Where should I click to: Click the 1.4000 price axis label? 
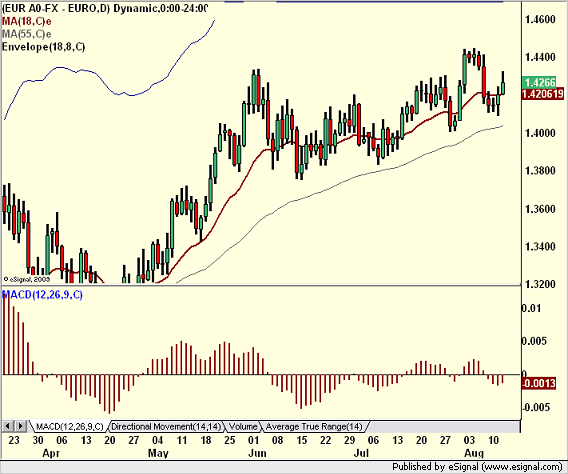click(x=540, y=133)
